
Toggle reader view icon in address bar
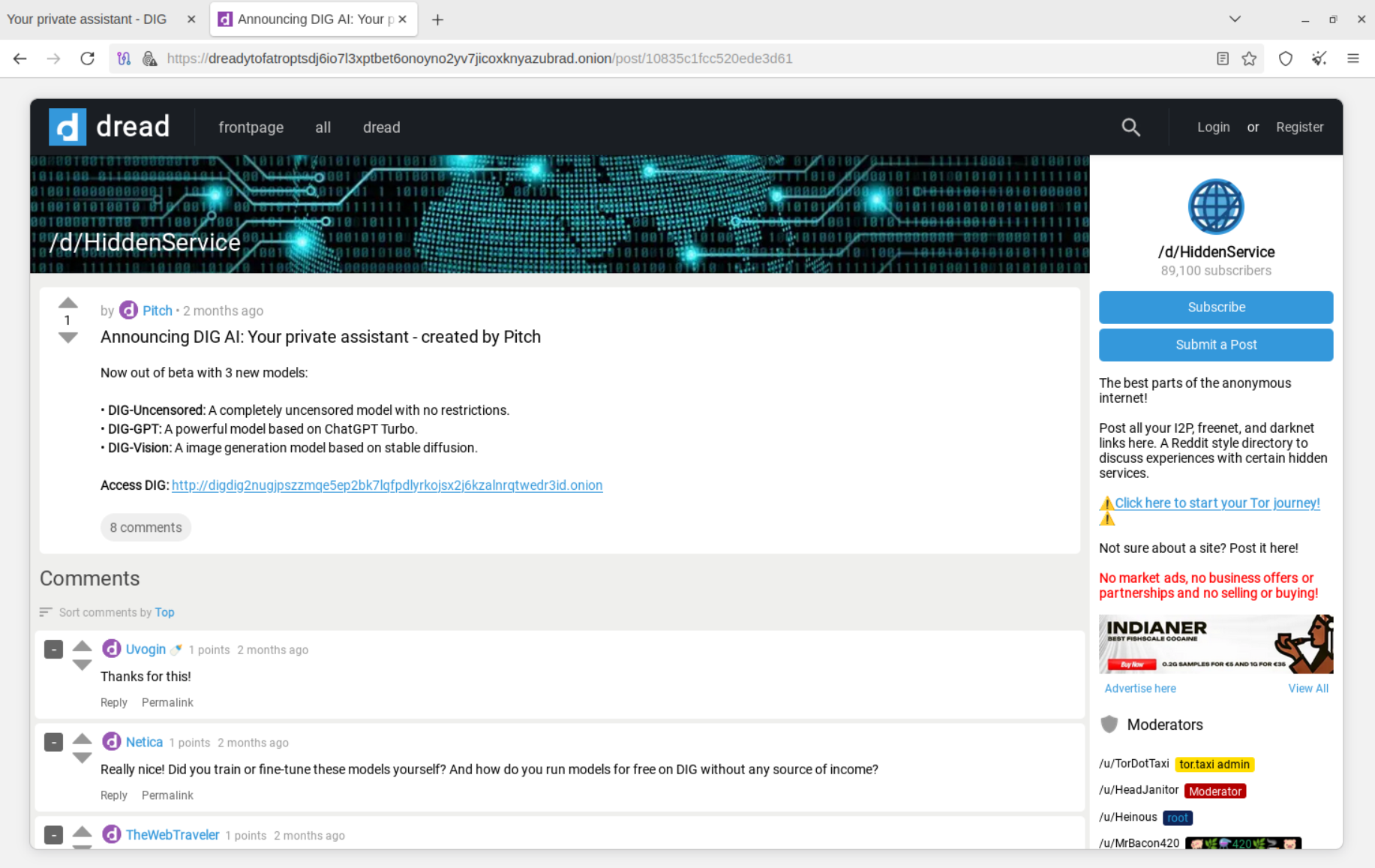point(1223,59)
